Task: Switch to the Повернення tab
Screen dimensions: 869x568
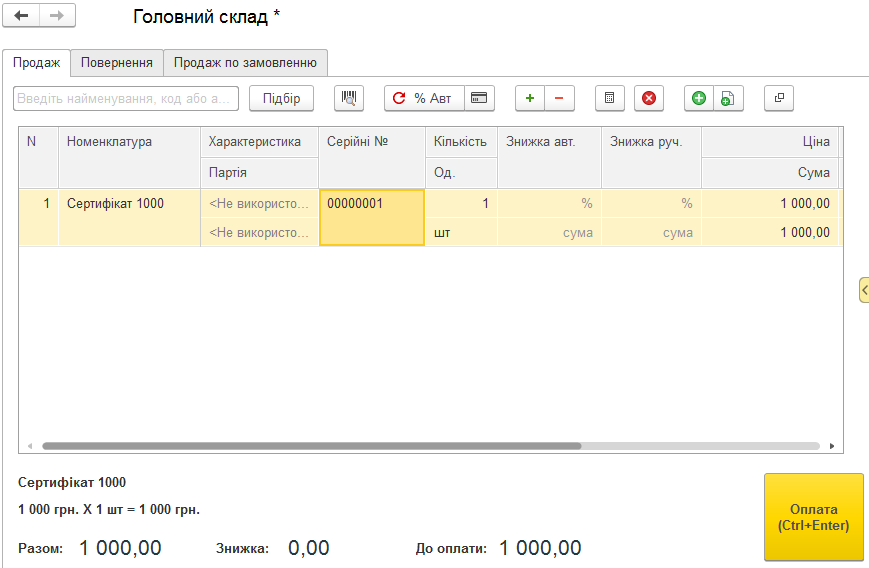Action: click(117, 63)
